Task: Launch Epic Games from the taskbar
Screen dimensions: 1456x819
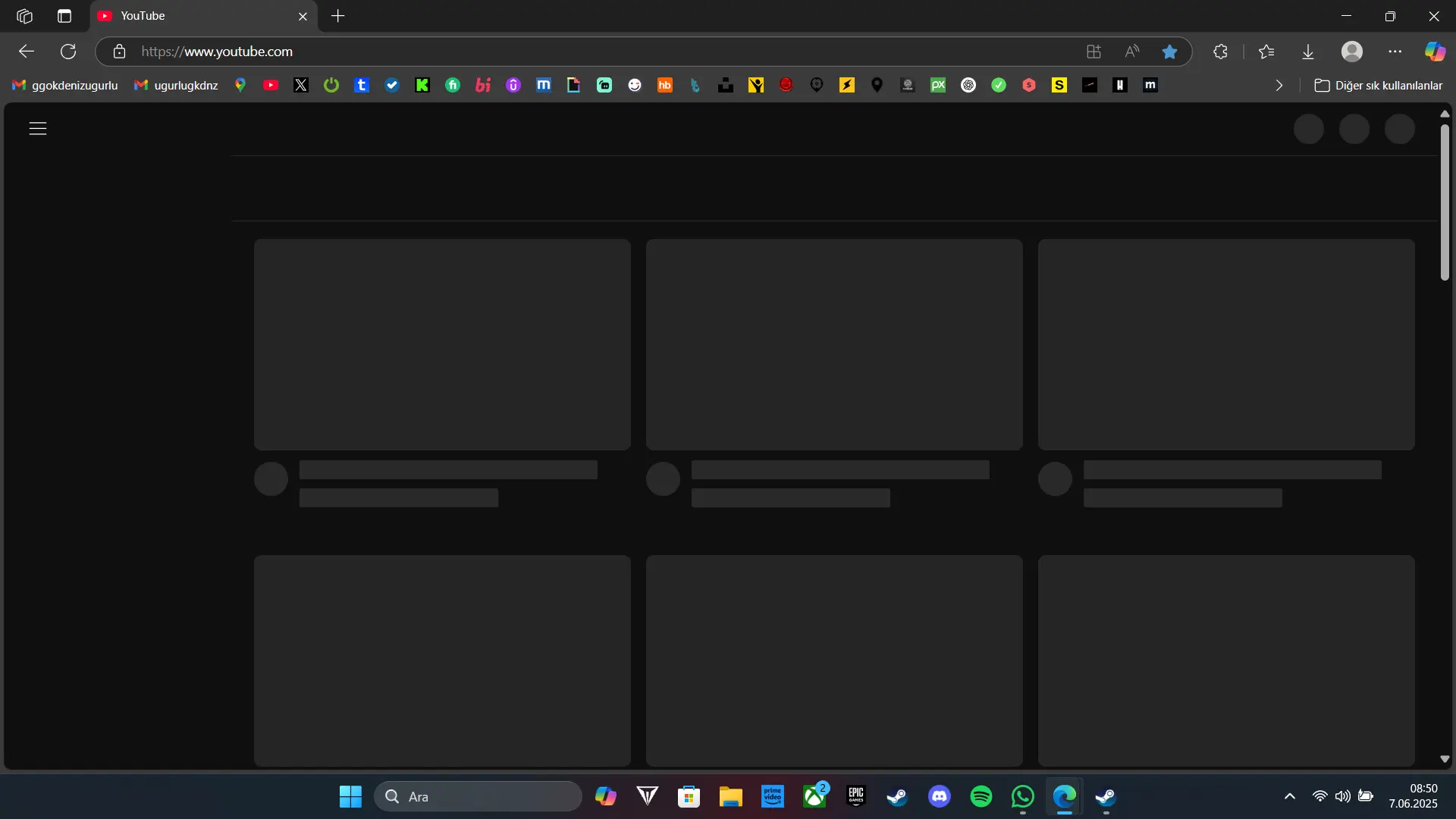Action: [x=856, y=797]
